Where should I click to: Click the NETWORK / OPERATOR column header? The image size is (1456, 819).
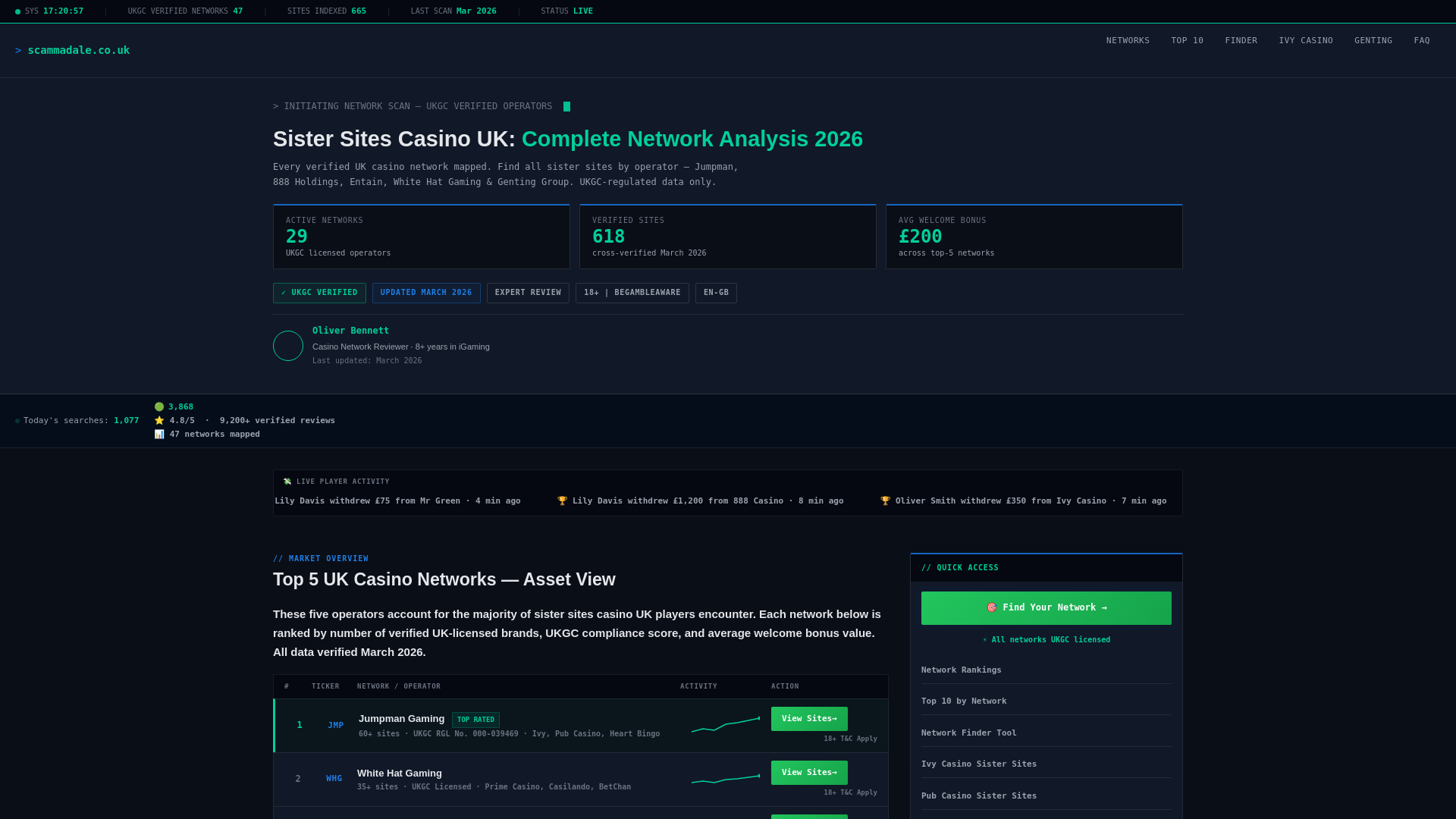[x=399, y=687]
